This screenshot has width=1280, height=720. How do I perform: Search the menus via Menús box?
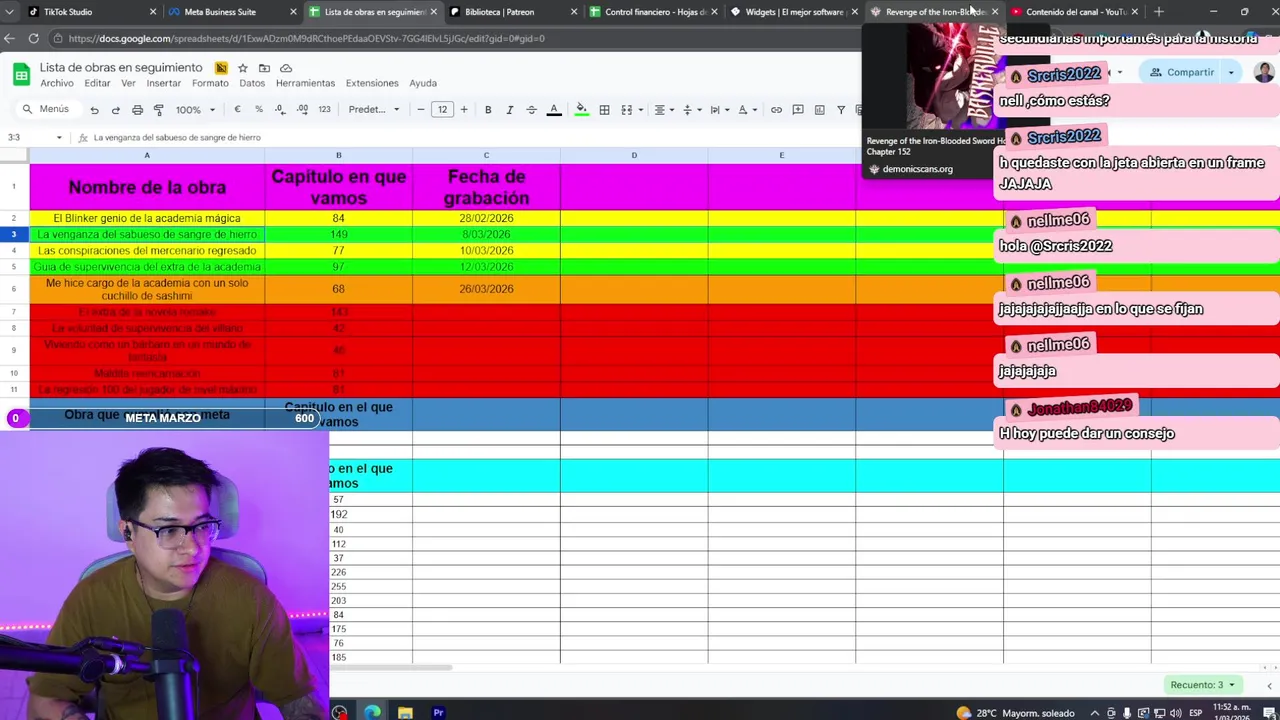point(48,110)
